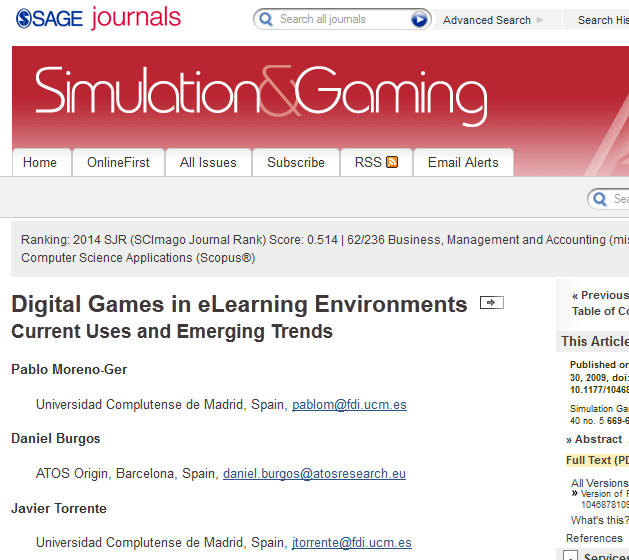
Task: Click Daniel Burgos's atosresearch email link
Action: 314,473
